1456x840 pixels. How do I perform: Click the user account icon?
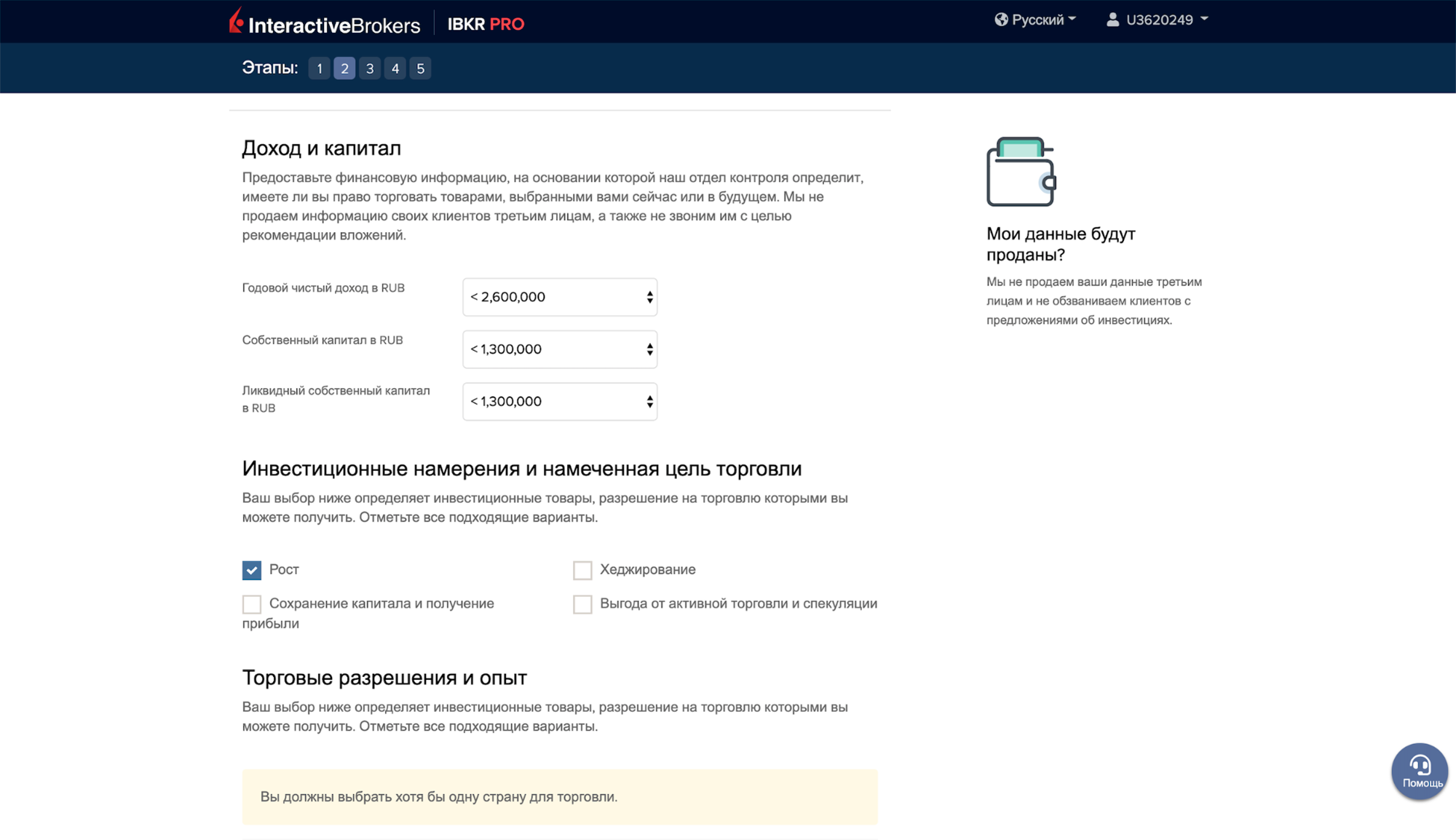[x=1112, y=20]
